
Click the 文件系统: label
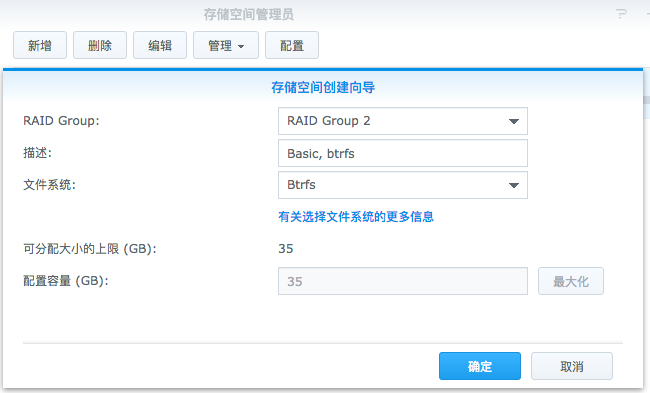click(49, 184)
